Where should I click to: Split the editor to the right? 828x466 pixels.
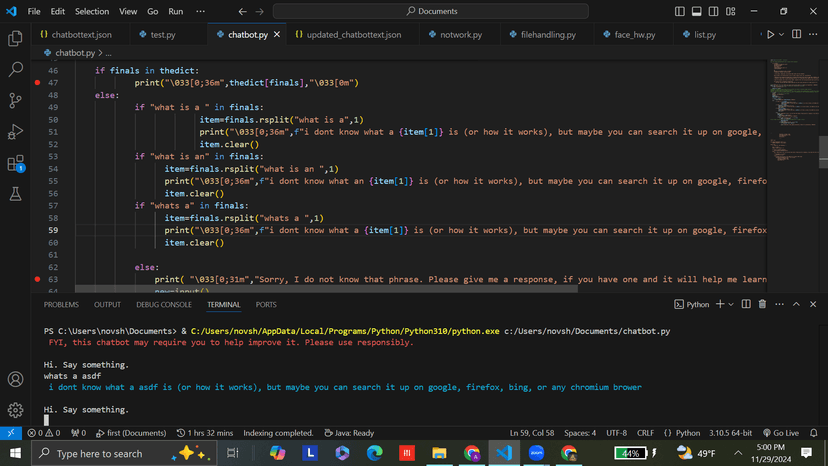[x=797, y=35]
